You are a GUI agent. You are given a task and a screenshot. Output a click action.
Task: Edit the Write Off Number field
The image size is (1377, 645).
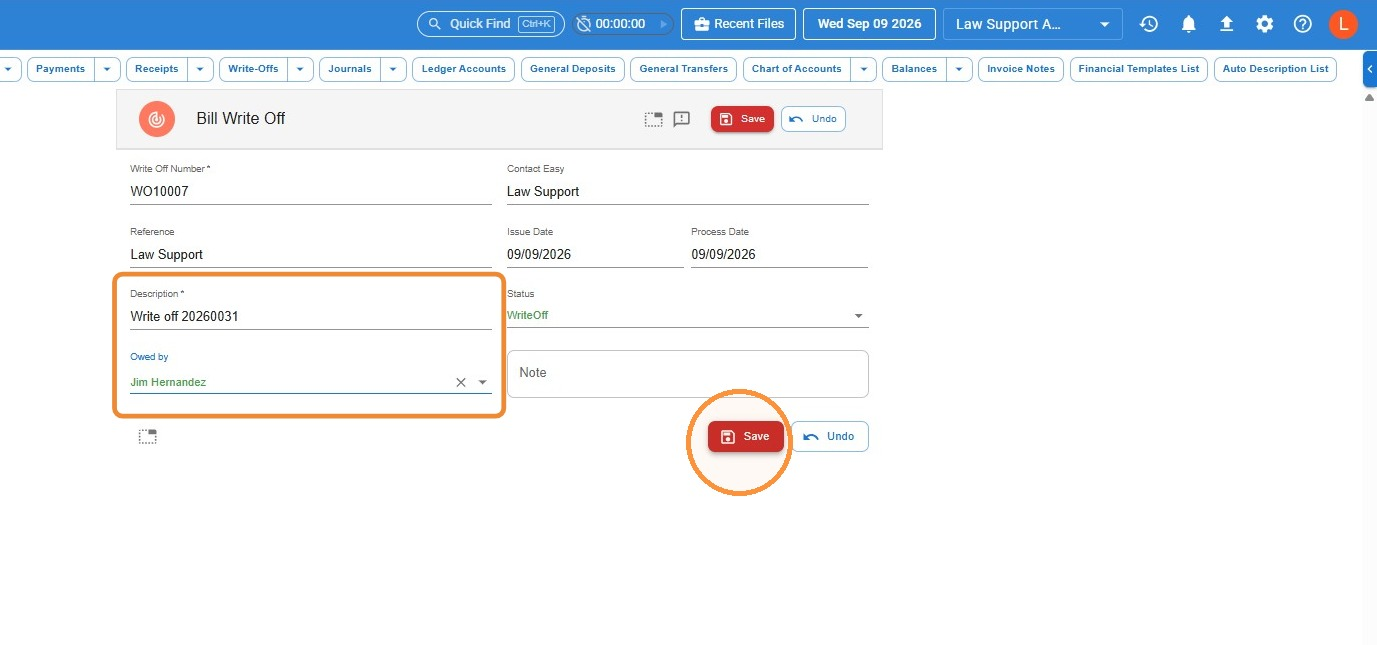click(x=311, y=191)
